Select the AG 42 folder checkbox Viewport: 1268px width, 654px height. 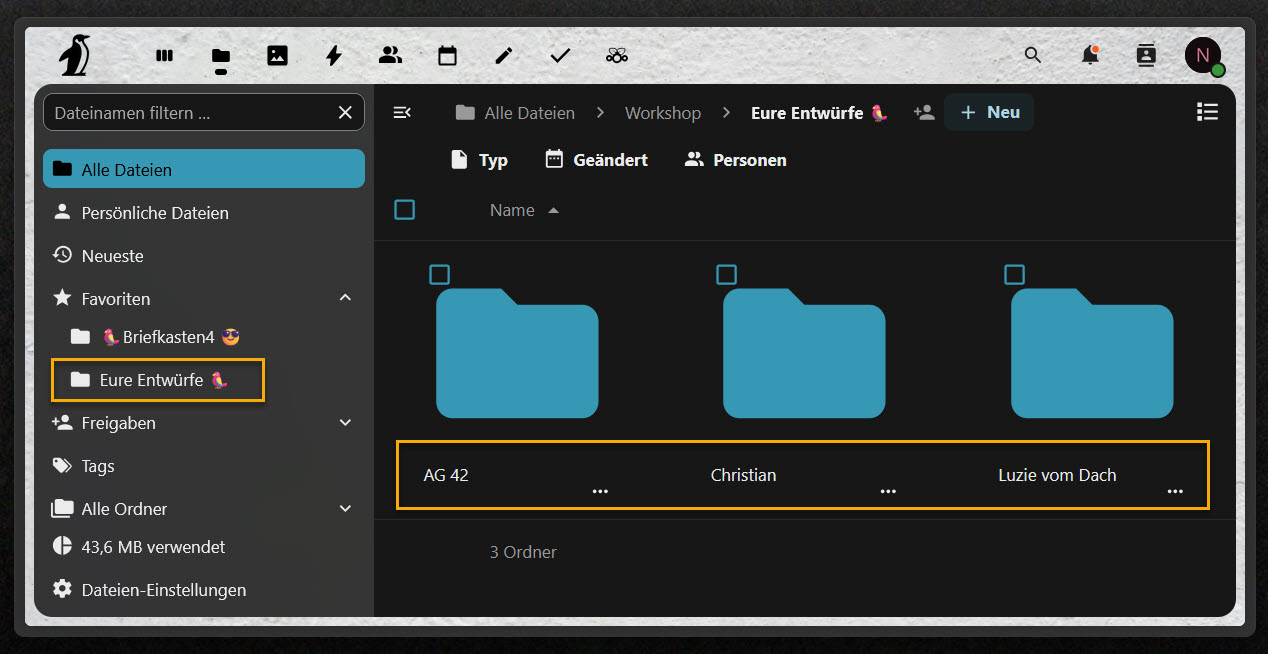point(439,275)
